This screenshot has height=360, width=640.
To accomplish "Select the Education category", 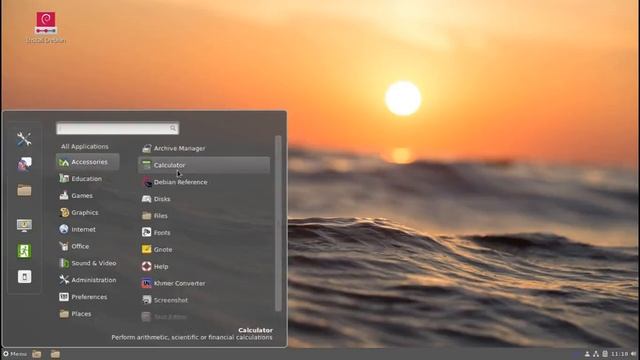I will pos(88,179).
